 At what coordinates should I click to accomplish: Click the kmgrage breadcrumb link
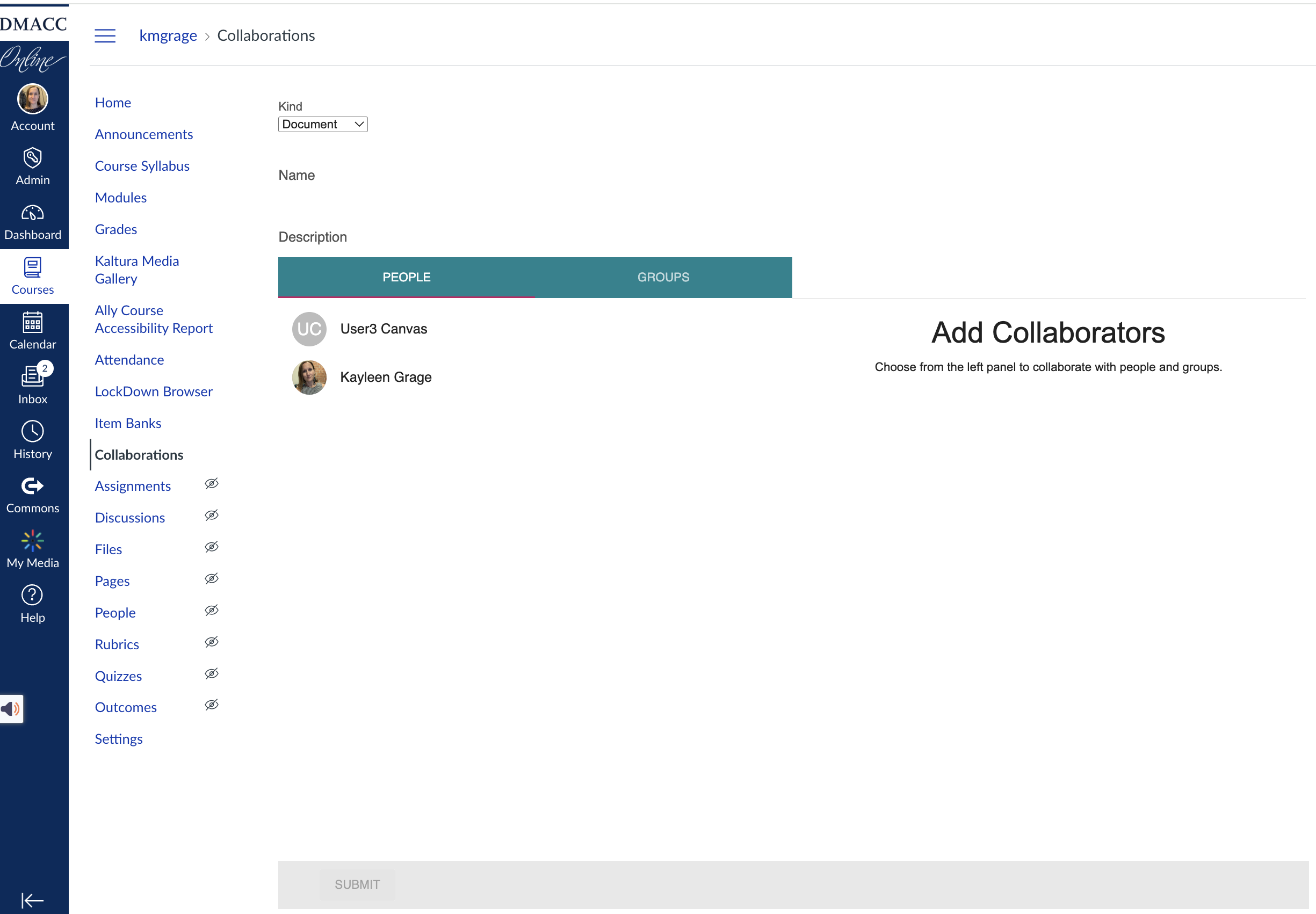coord(168,35)
